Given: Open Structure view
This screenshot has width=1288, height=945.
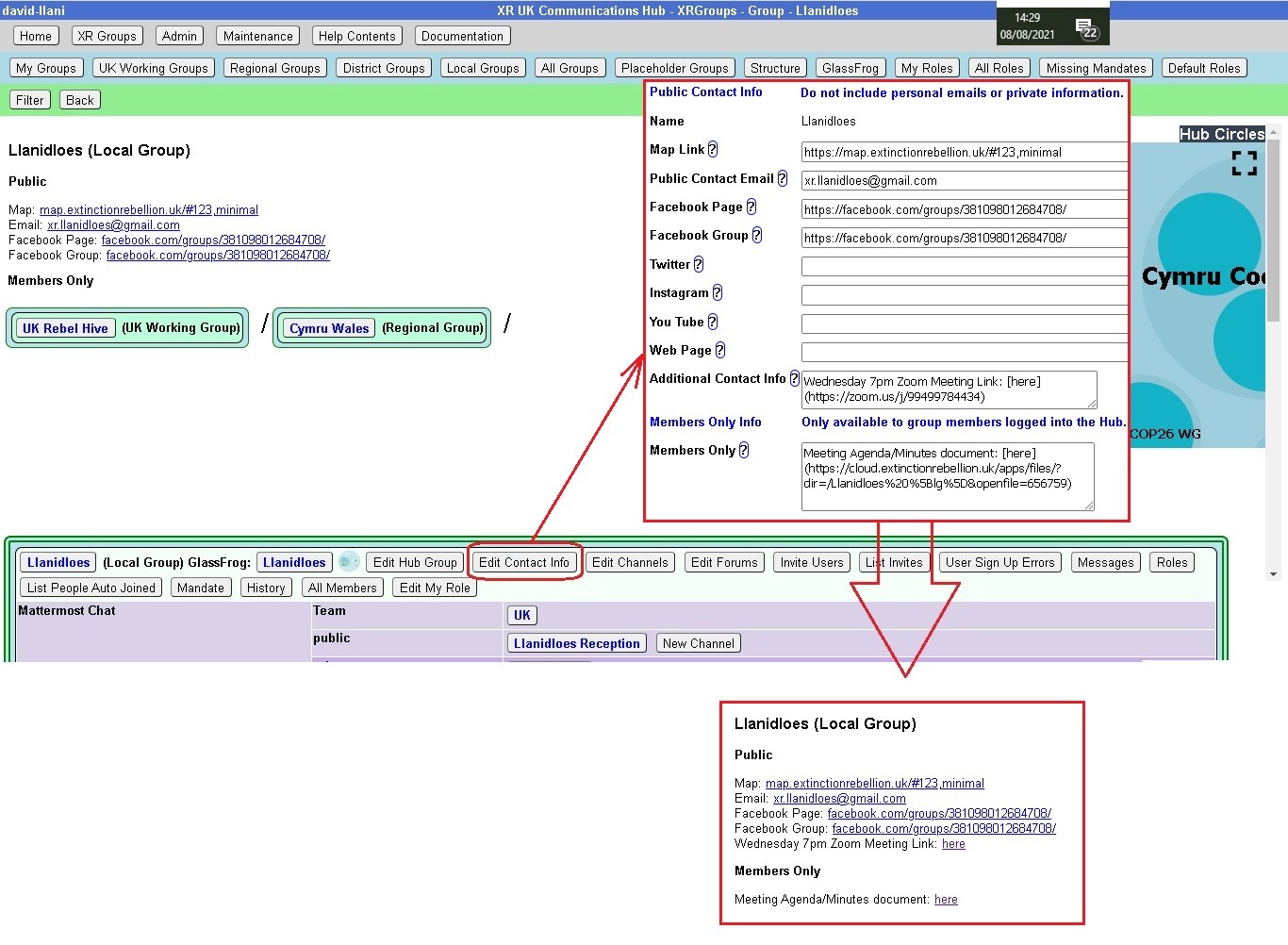Looking at the screenshot, I should coord(775,68).
